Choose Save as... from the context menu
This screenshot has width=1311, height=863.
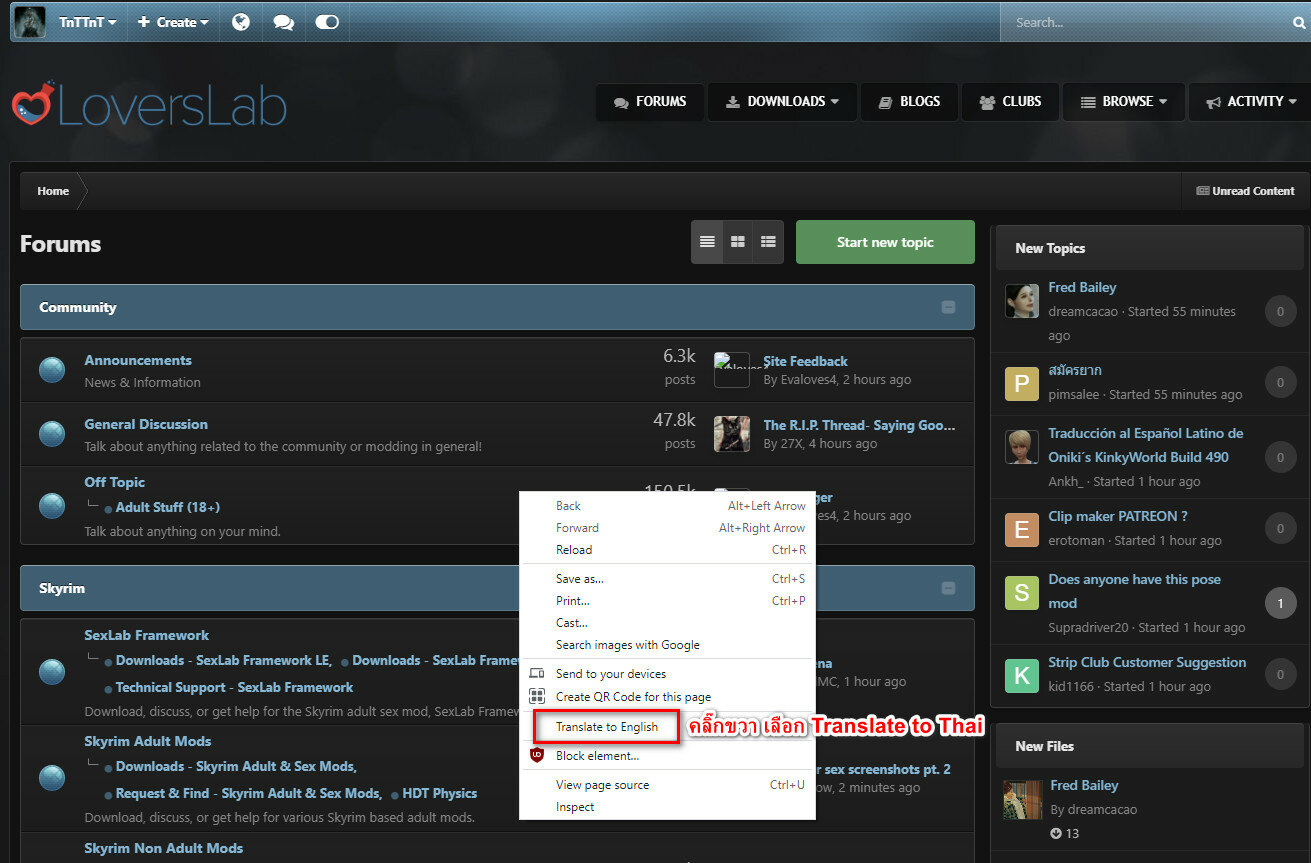pyautogui.click(x=667, y=579)
